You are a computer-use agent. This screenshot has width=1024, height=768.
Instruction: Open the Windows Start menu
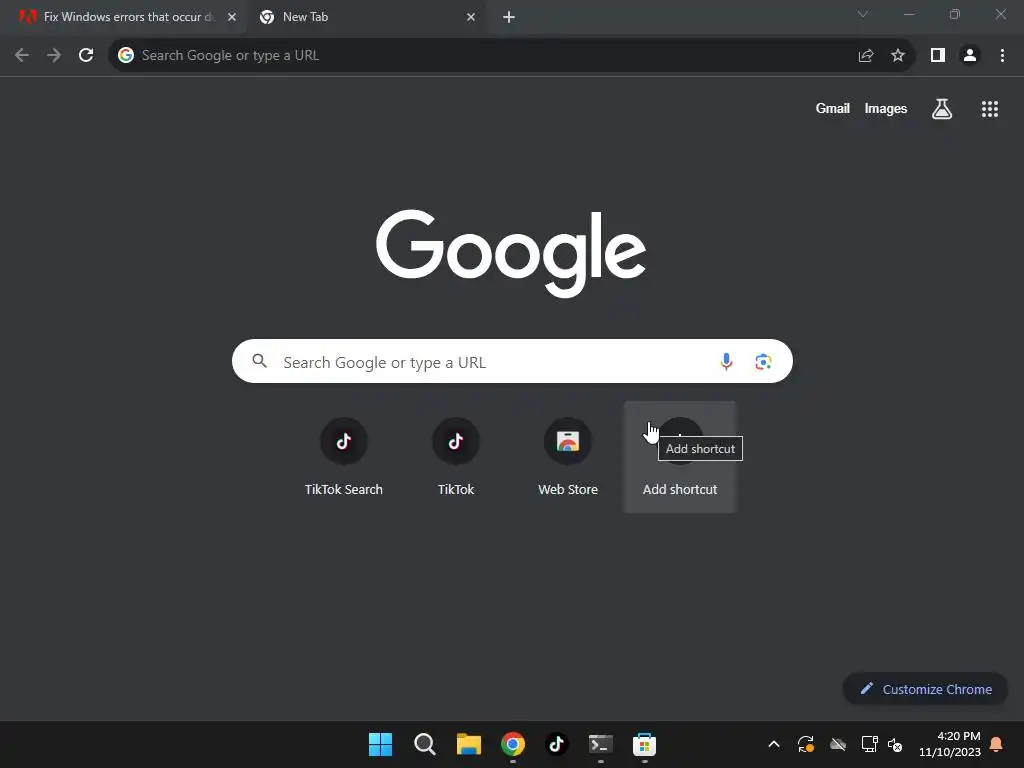(x=380, y=744)
